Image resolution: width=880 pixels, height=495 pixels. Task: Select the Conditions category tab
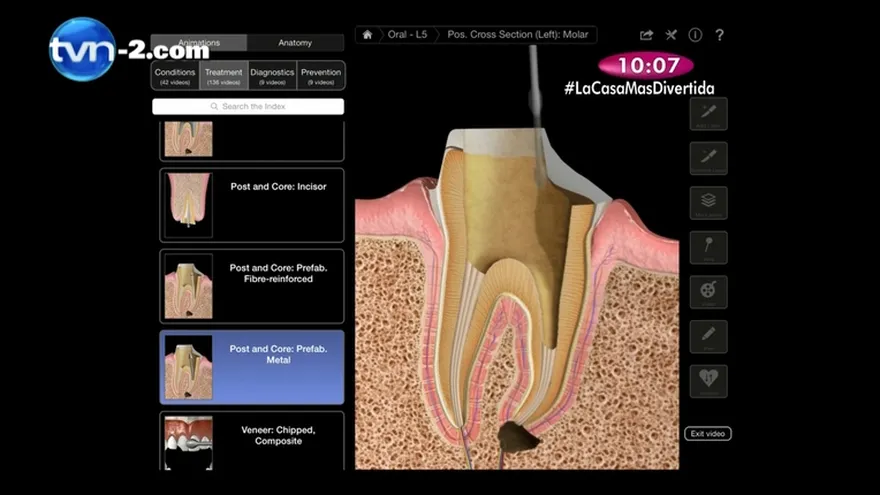[175, 76]
